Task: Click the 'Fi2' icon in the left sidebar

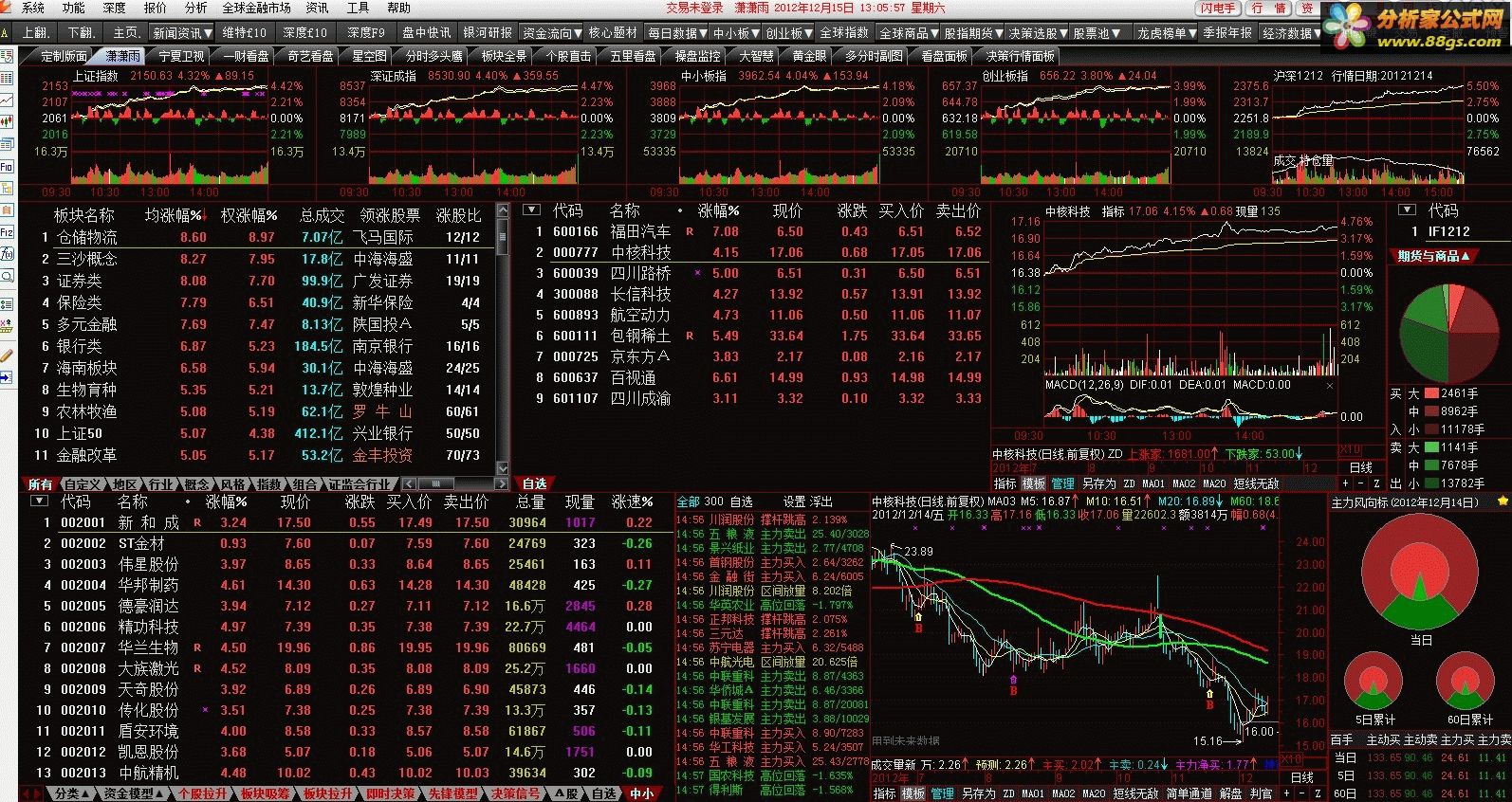Action: (7, 232)
